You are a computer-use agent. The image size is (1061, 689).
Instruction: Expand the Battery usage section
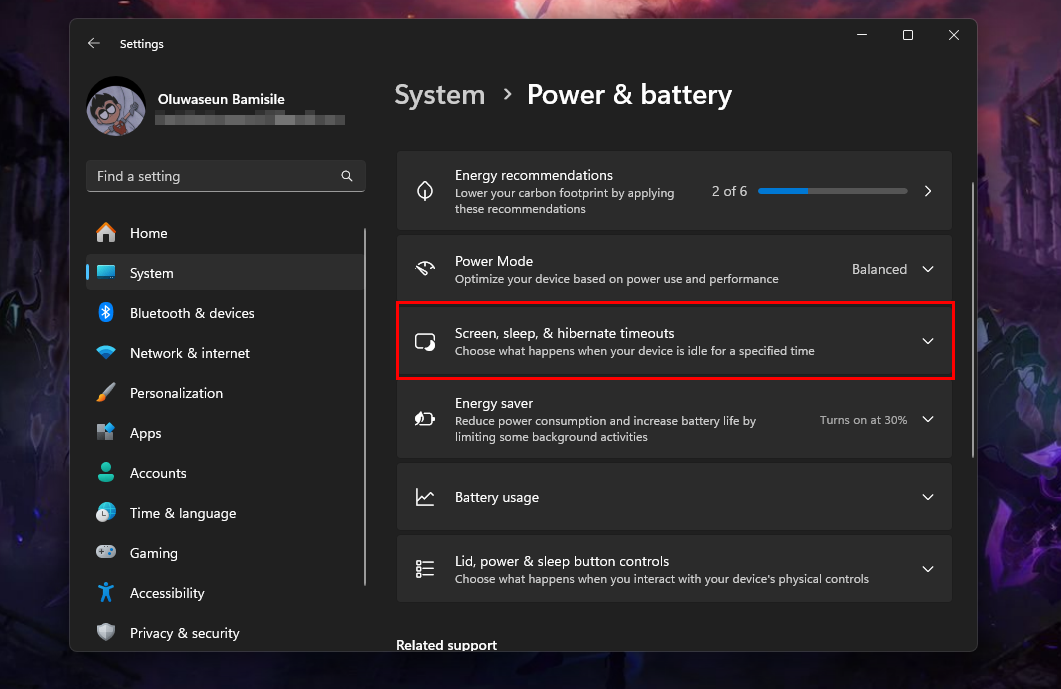(927, 497)
